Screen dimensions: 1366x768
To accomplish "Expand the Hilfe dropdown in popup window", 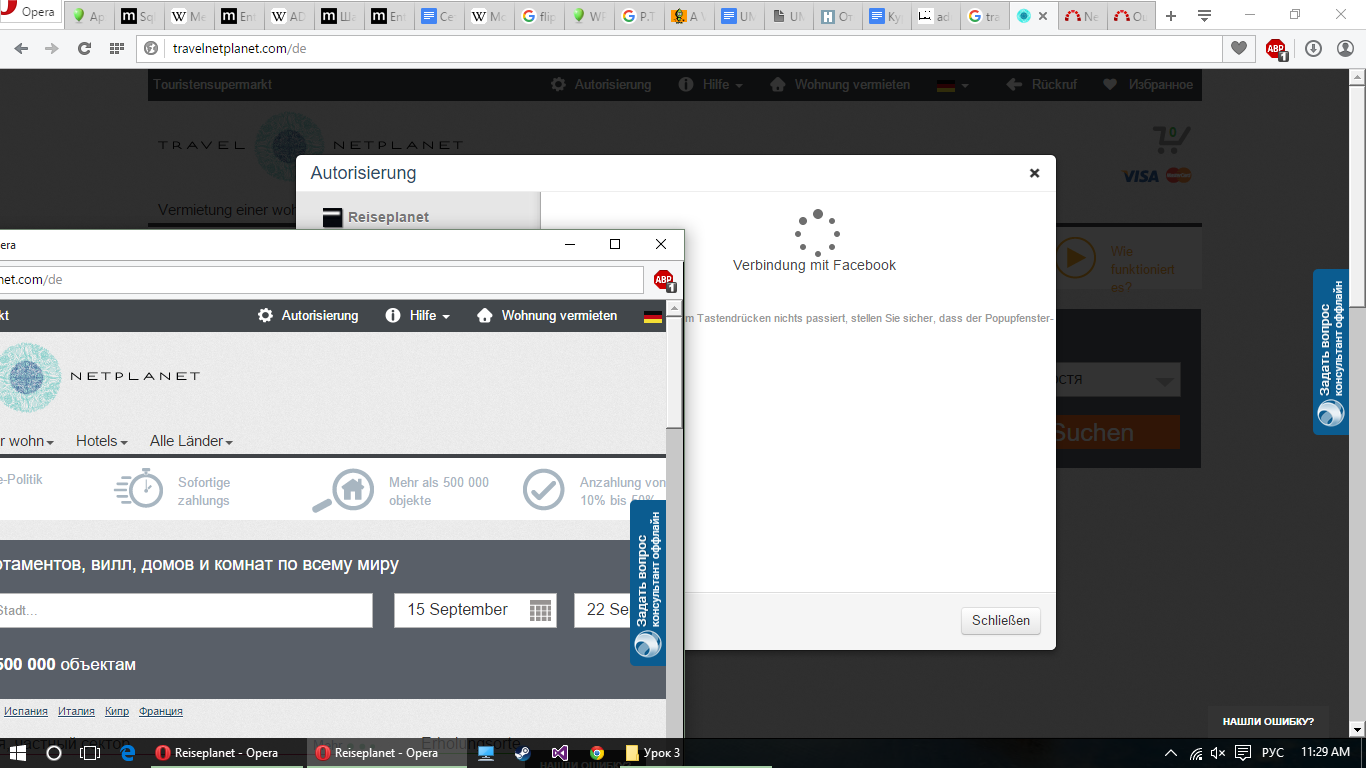I will pos(418,315).
